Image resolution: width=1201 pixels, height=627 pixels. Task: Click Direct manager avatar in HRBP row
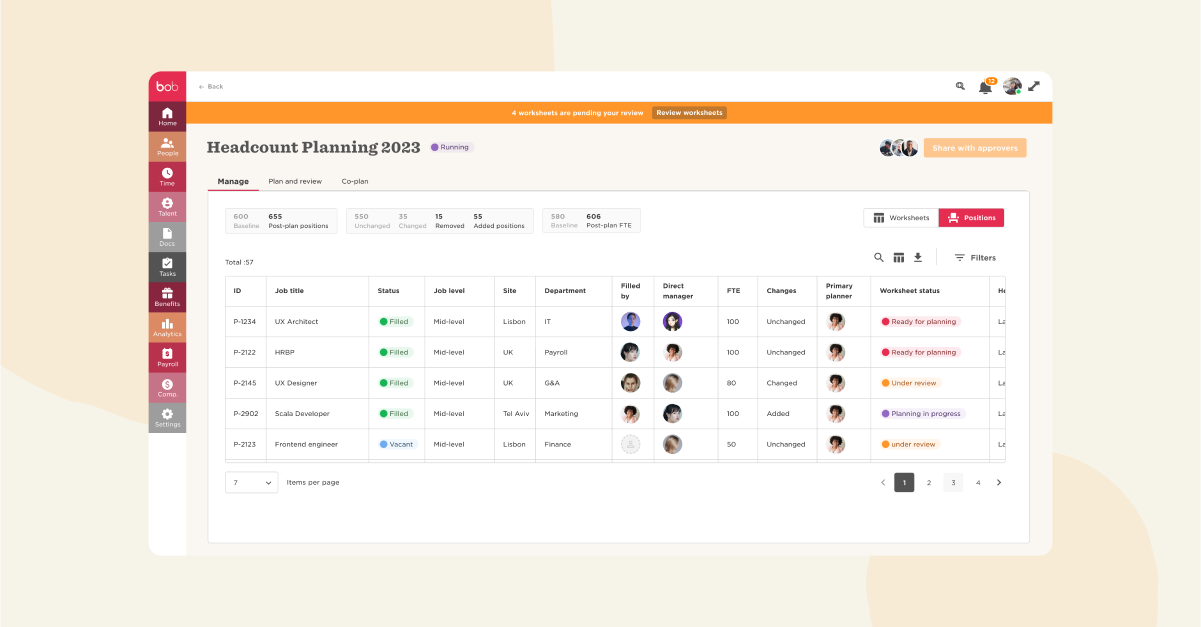(x=672, y=352)
